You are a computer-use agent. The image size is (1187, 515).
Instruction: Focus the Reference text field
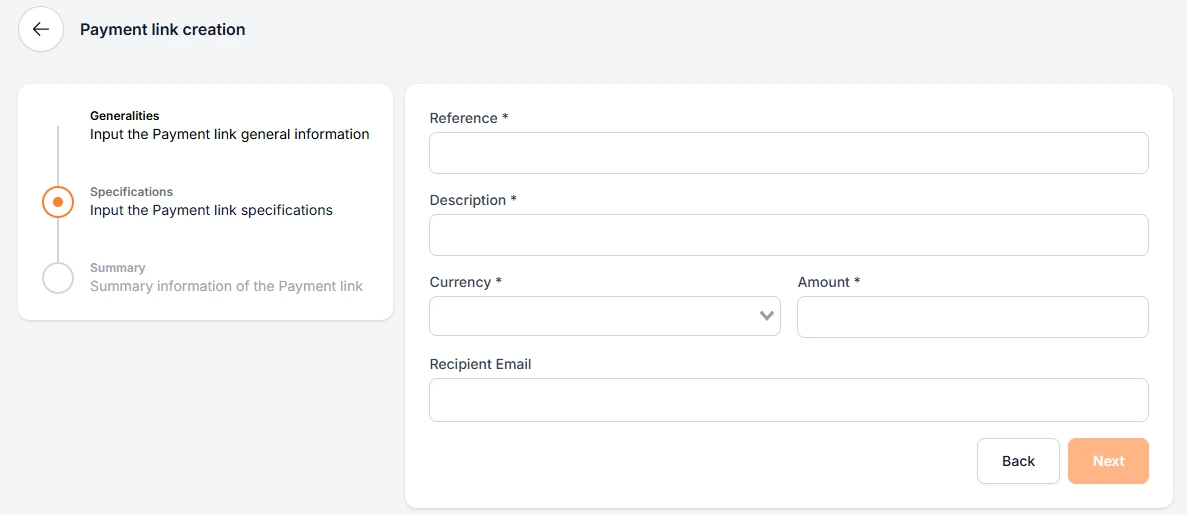(788, 153)
